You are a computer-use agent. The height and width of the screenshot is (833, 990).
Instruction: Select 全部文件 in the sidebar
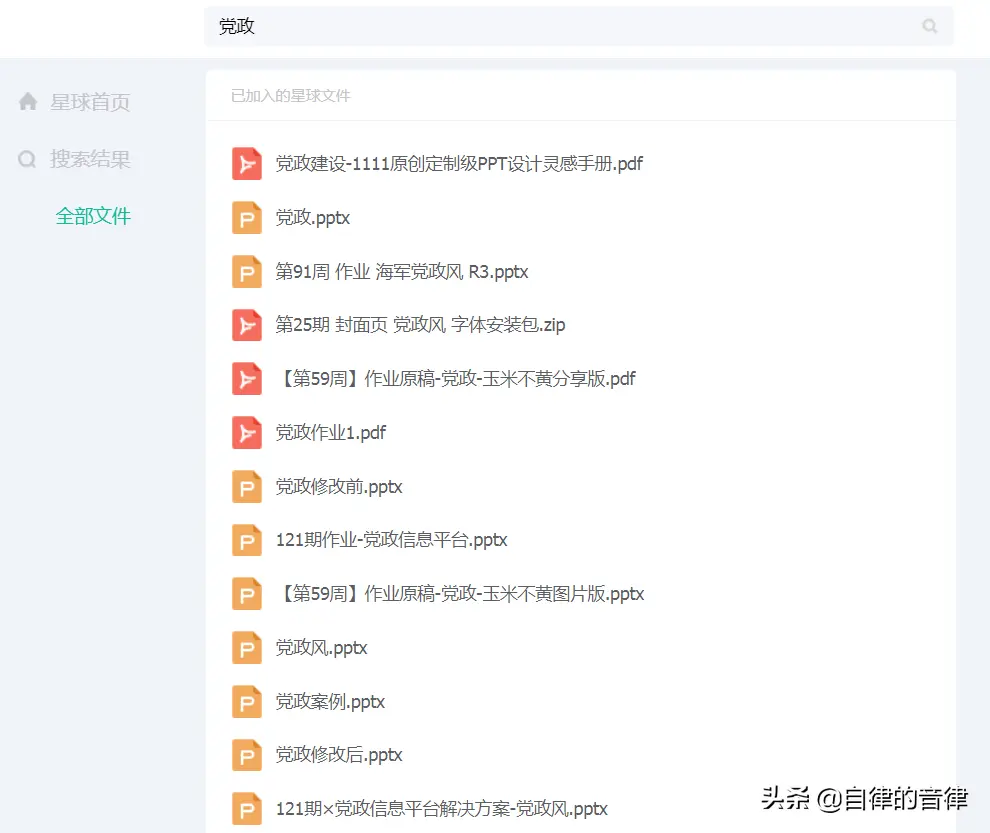(94, 215)
